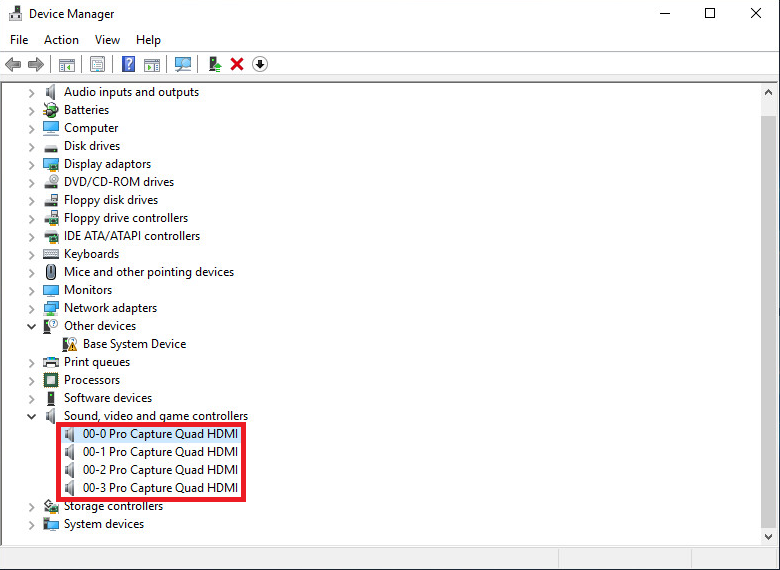Click the Disable device down-arrow icon

(x=260, y=64)
